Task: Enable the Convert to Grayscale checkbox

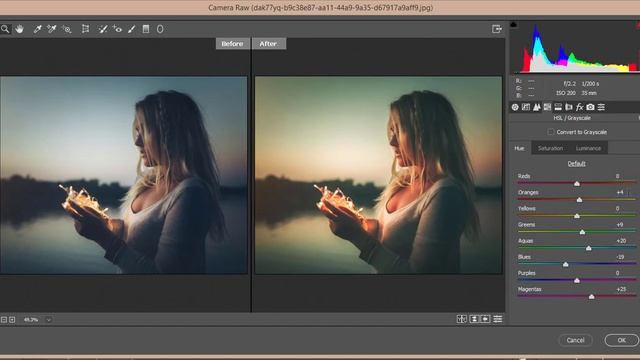Action: tap(551, 132)
